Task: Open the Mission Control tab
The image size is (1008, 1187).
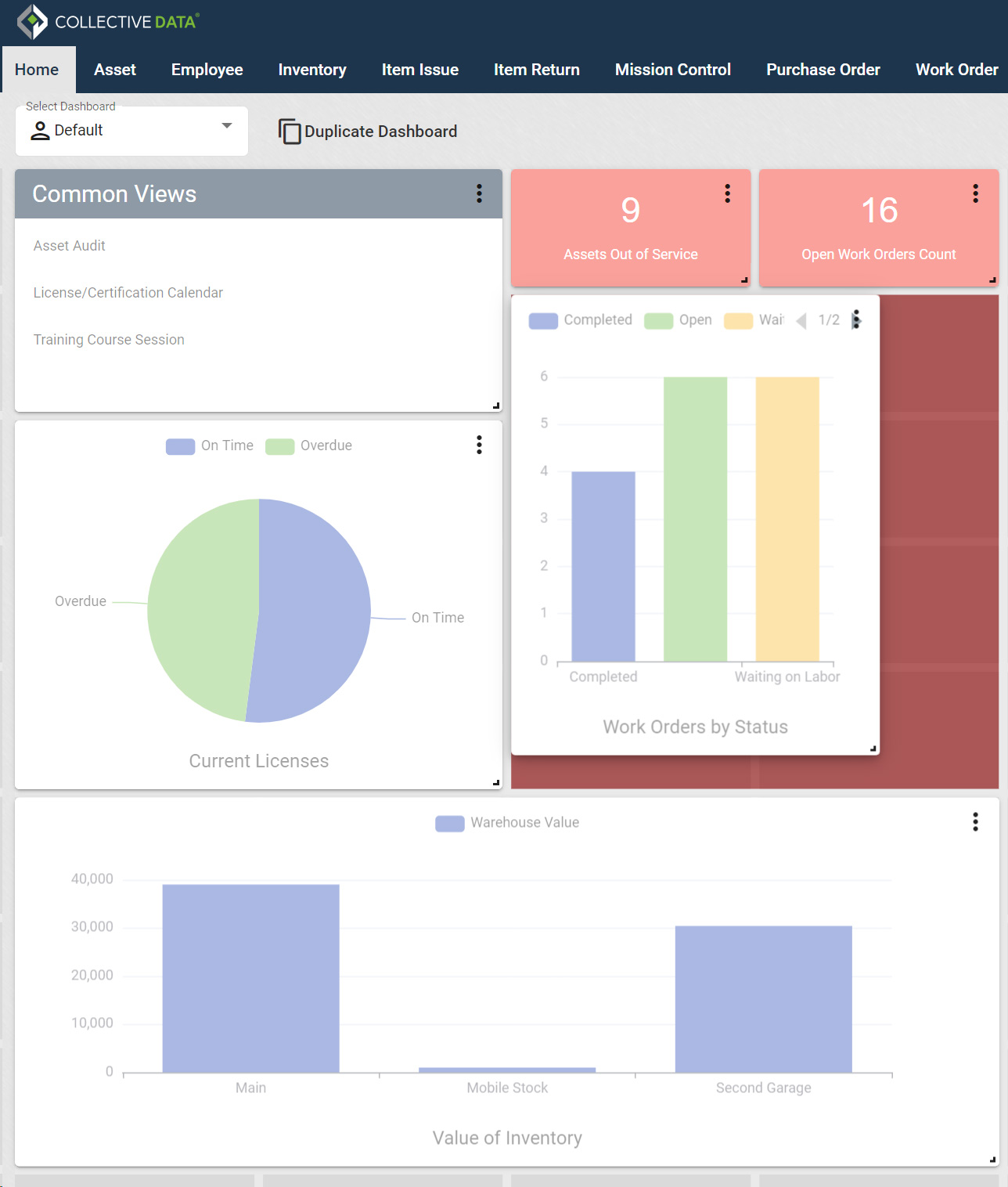Action: tap(672, 70)
